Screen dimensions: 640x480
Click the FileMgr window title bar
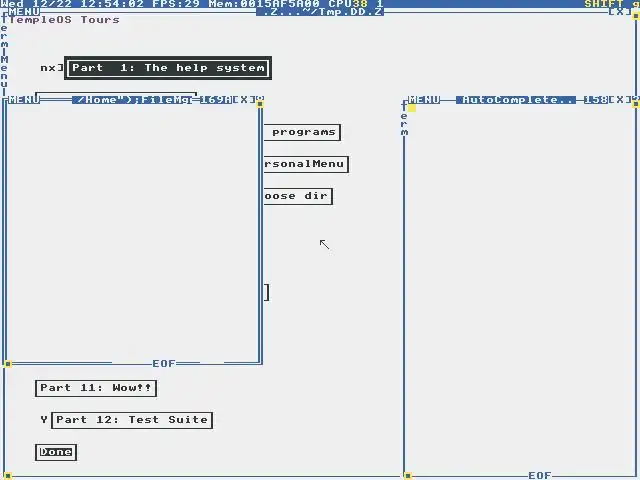click(x=132, y=100)
